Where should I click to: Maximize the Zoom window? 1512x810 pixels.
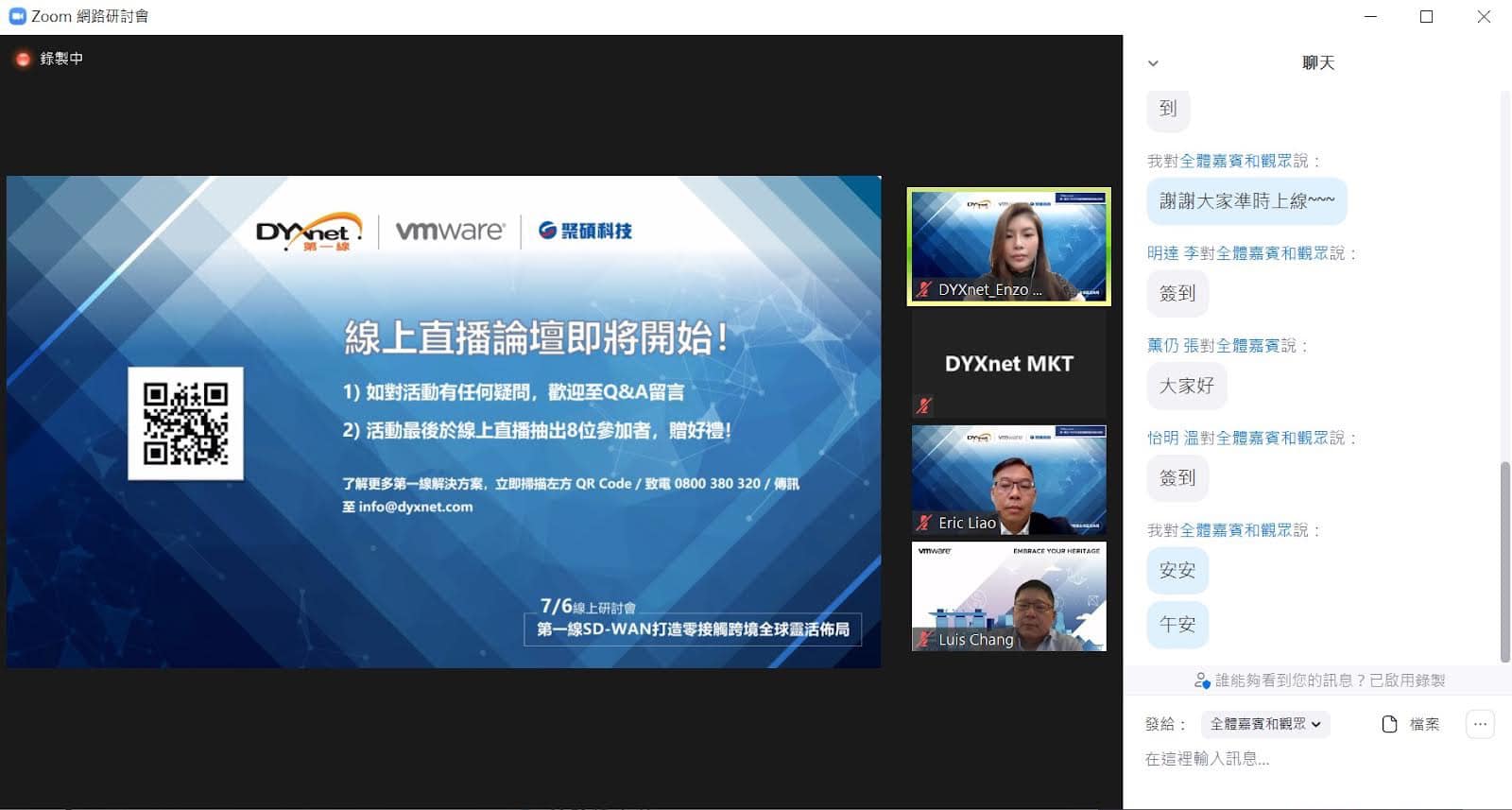coord(1426,17)
